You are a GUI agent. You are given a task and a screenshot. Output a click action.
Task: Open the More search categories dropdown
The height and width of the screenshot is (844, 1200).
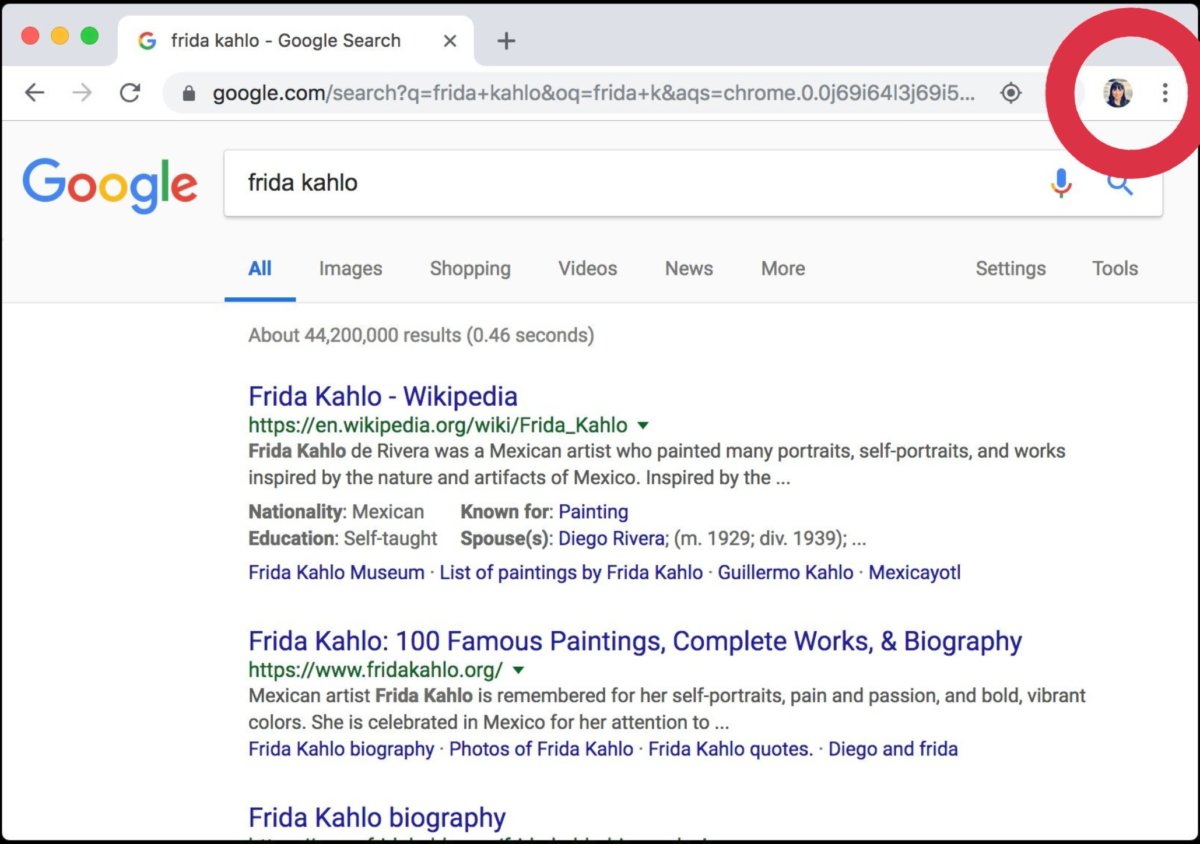[x=782, y=268]
